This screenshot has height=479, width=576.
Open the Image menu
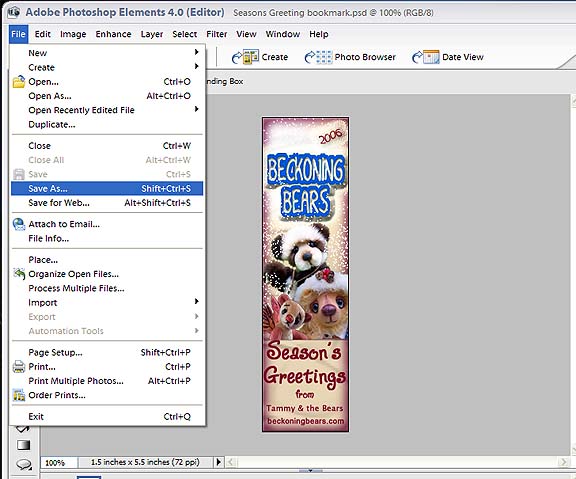tap(73, 34)
